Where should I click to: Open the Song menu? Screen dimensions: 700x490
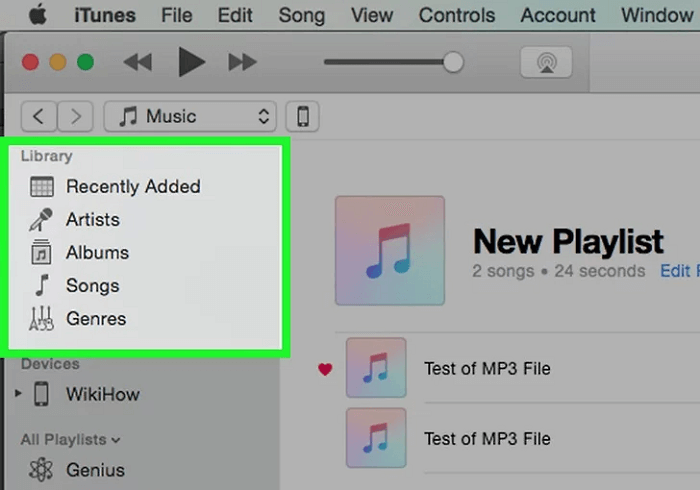click(x=302, y=16)
